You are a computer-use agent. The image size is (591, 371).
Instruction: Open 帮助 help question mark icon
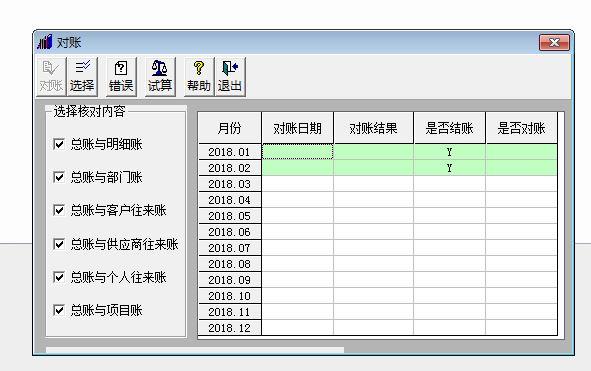click(199, 77)
